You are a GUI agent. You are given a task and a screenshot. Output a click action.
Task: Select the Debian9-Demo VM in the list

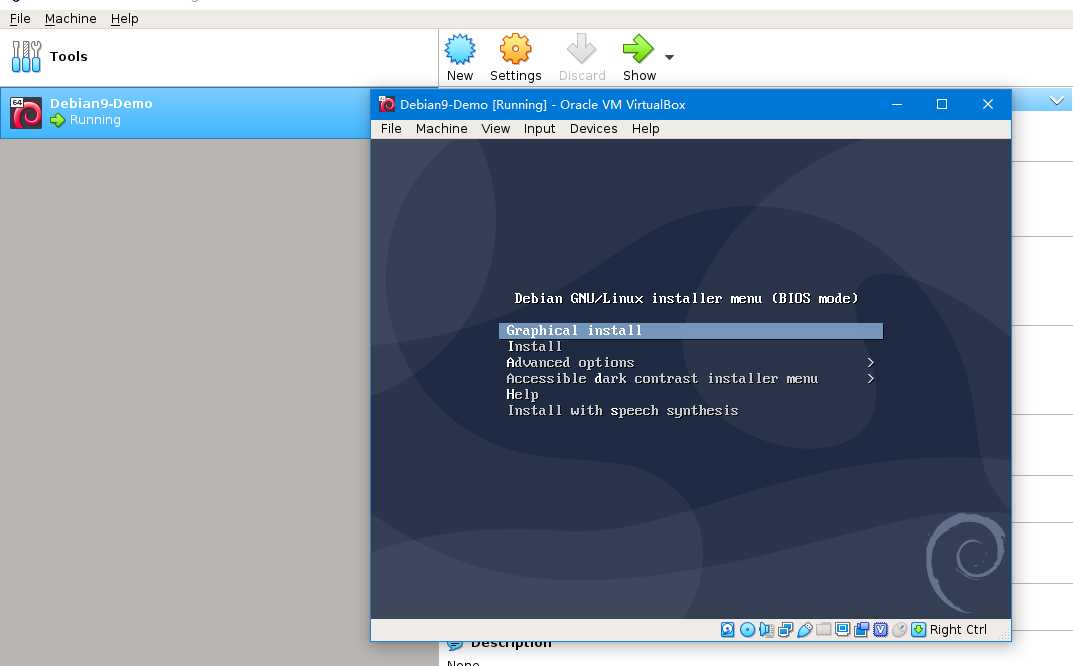[x=185, y=112]
